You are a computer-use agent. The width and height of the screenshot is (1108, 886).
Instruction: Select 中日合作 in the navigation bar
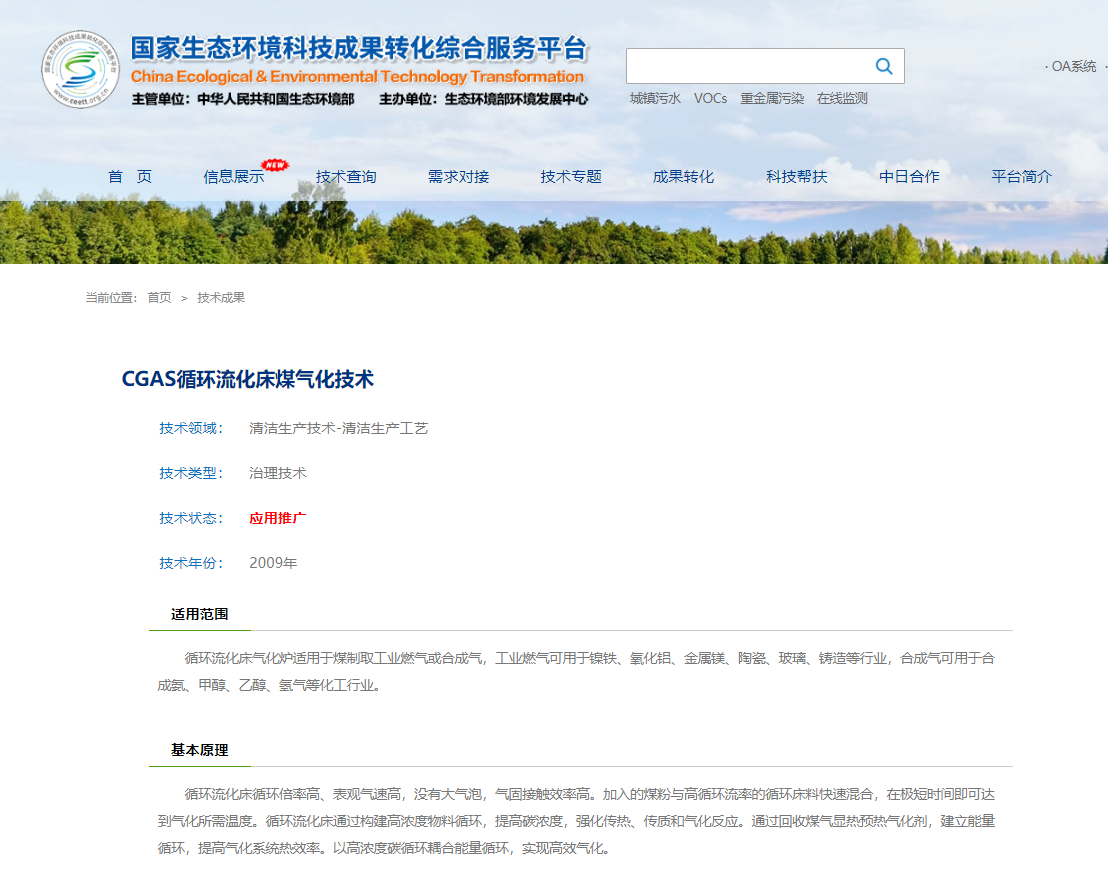click(x=909, y=177)
